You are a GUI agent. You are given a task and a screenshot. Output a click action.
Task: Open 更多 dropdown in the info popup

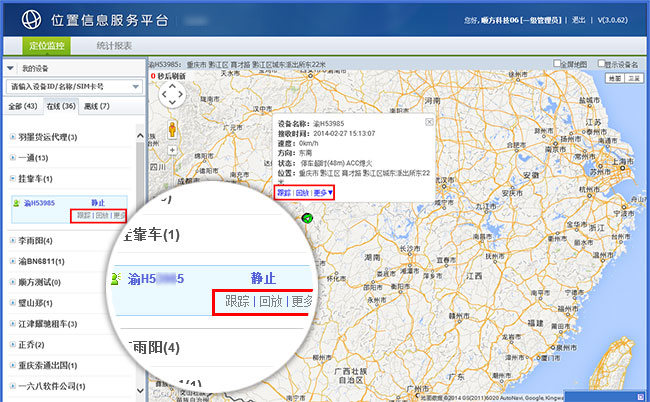(x=322, y=192)
